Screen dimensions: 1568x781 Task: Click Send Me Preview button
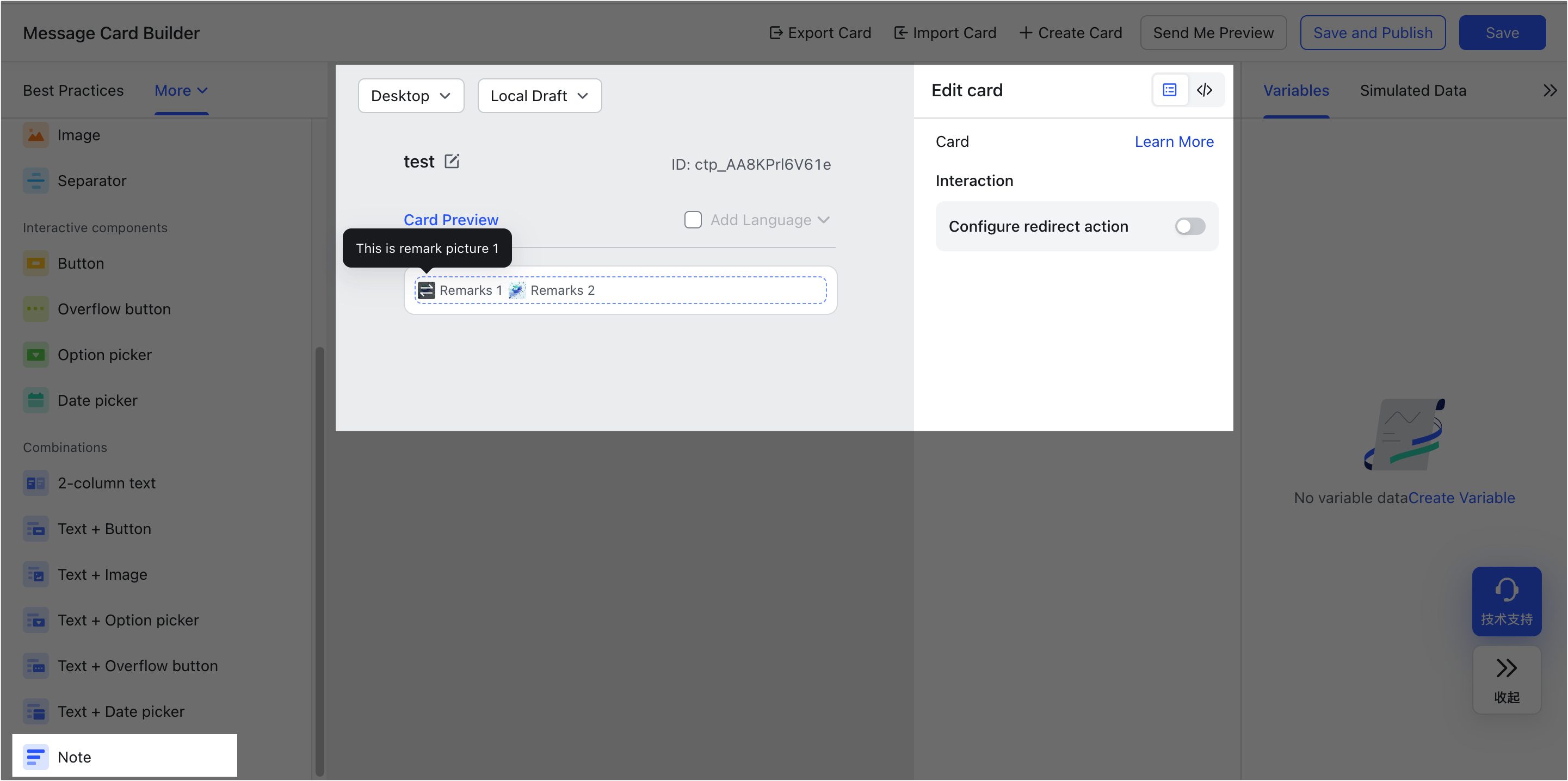pos(1213,33)
